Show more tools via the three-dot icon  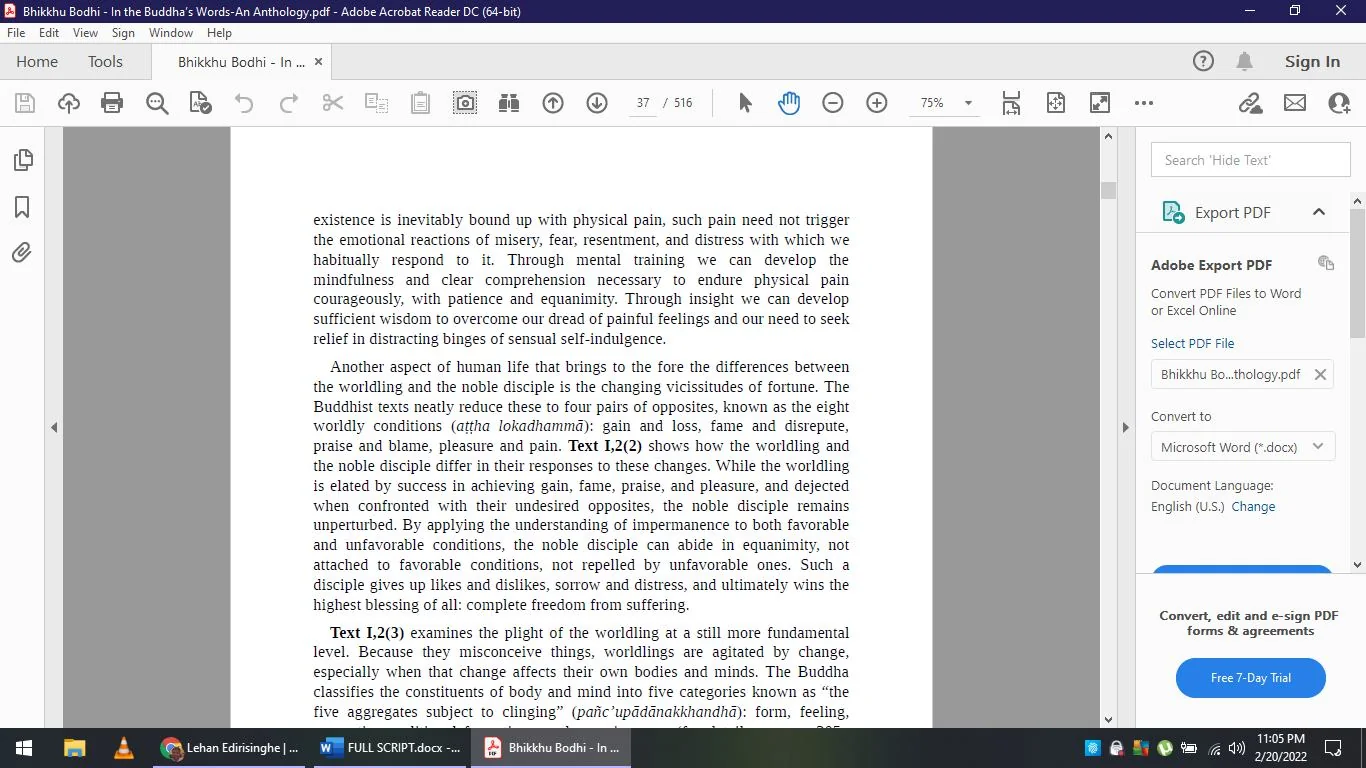coord(1144,103)
